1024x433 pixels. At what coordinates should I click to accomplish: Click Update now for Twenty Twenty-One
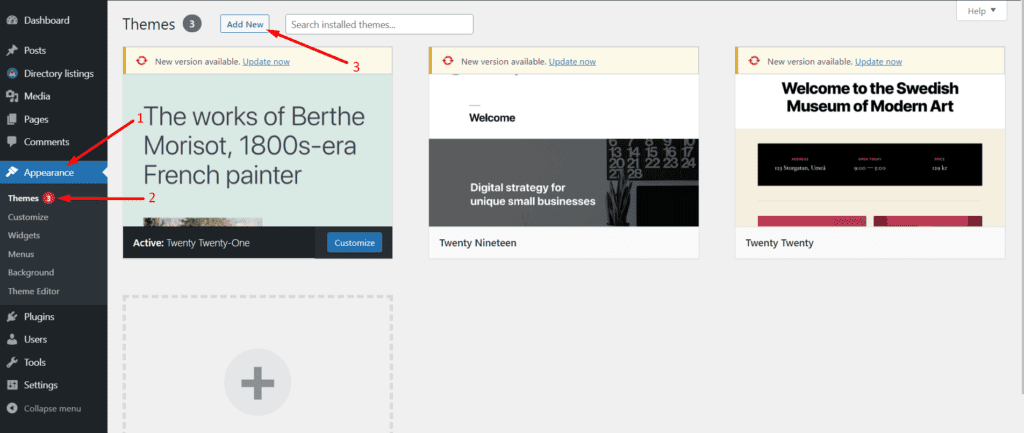pos(266,61)
